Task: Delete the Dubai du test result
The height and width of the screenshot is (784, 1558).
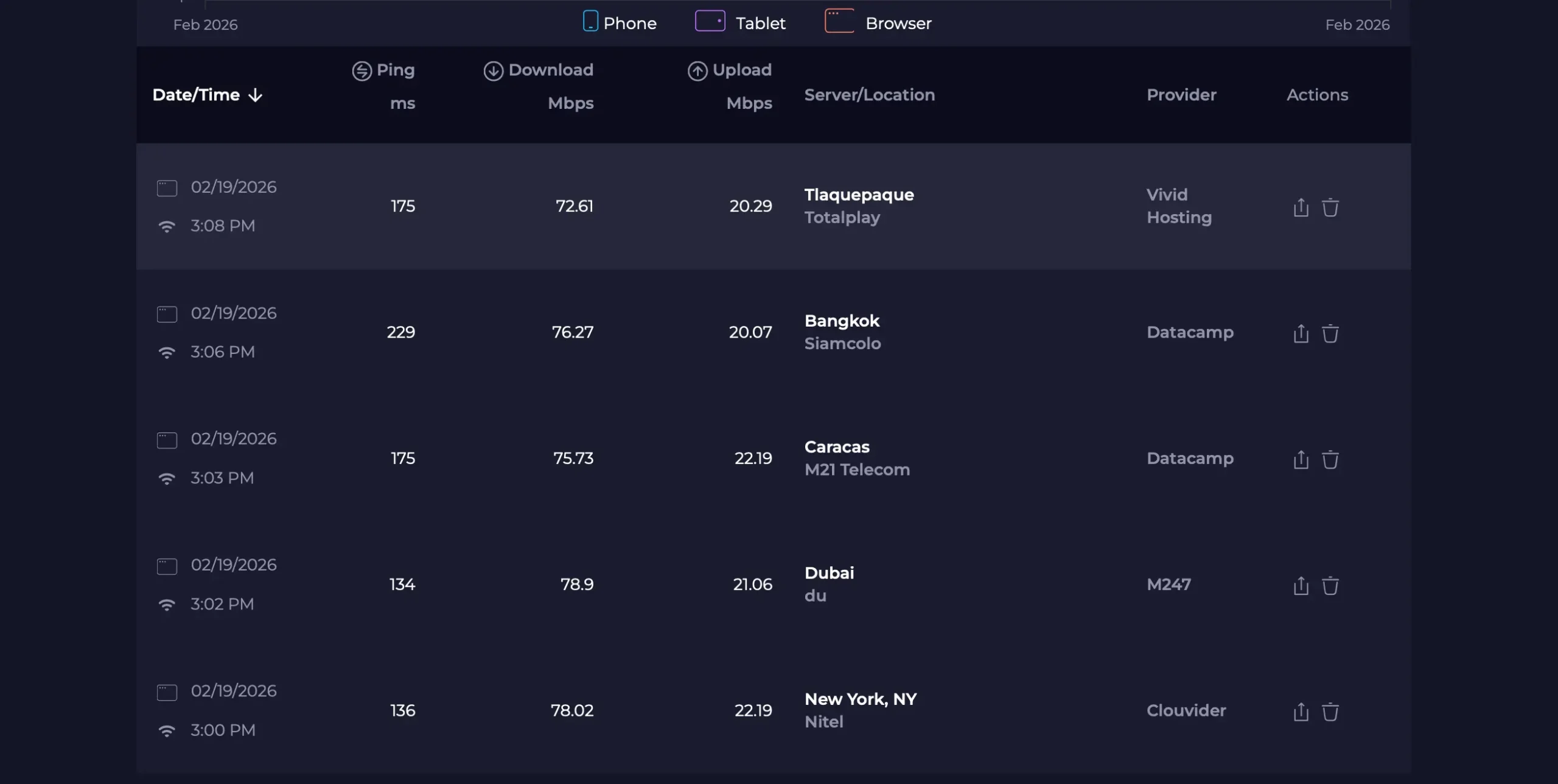Action: click(x=1330, y=585)
